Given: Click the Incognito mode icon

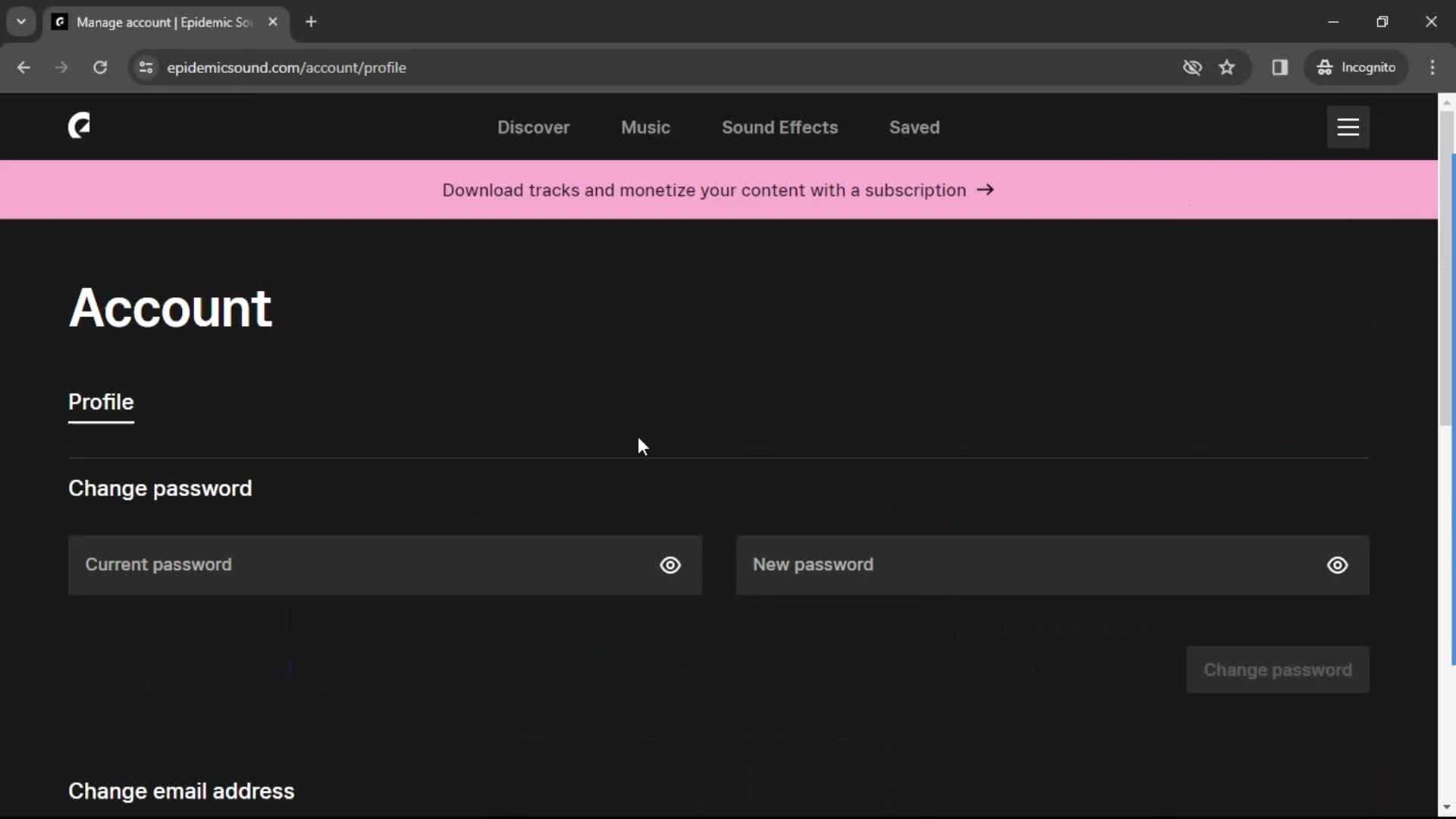Looking at the screenshot, I should (x=1324, y=67).
